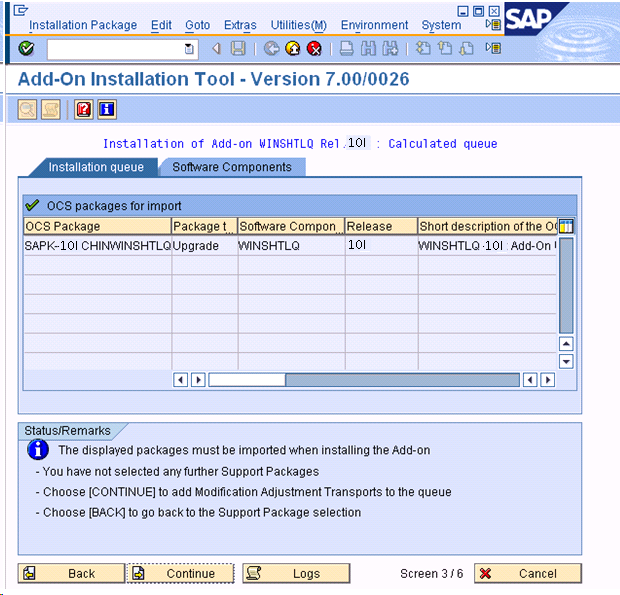The height and width of the screenshot is (595, 620).
Task: Click the right arrow of fixed-column scroller
Action: click(198, 380)
